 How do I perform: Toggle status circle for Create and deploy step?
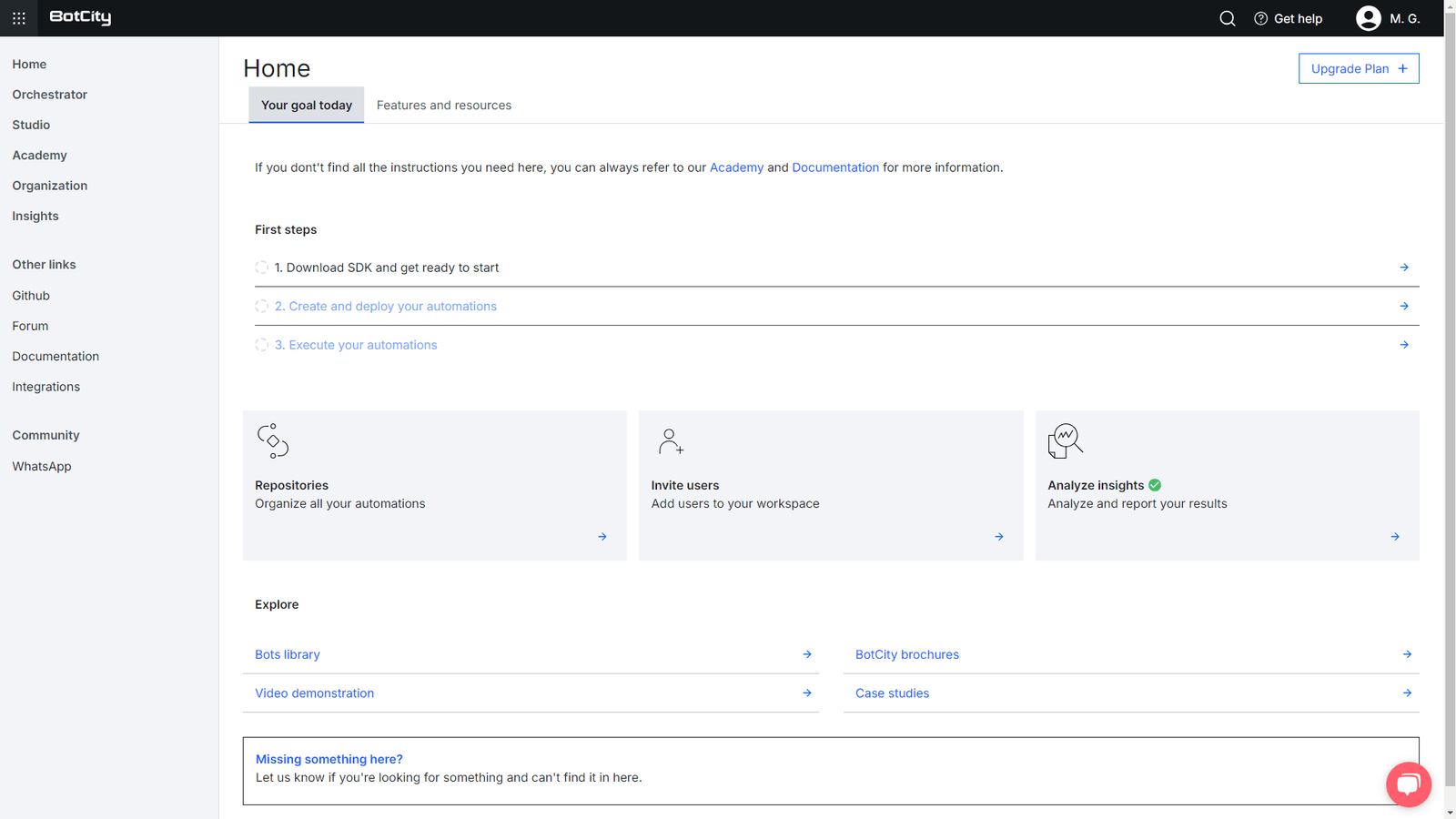[x=262, y=306]
